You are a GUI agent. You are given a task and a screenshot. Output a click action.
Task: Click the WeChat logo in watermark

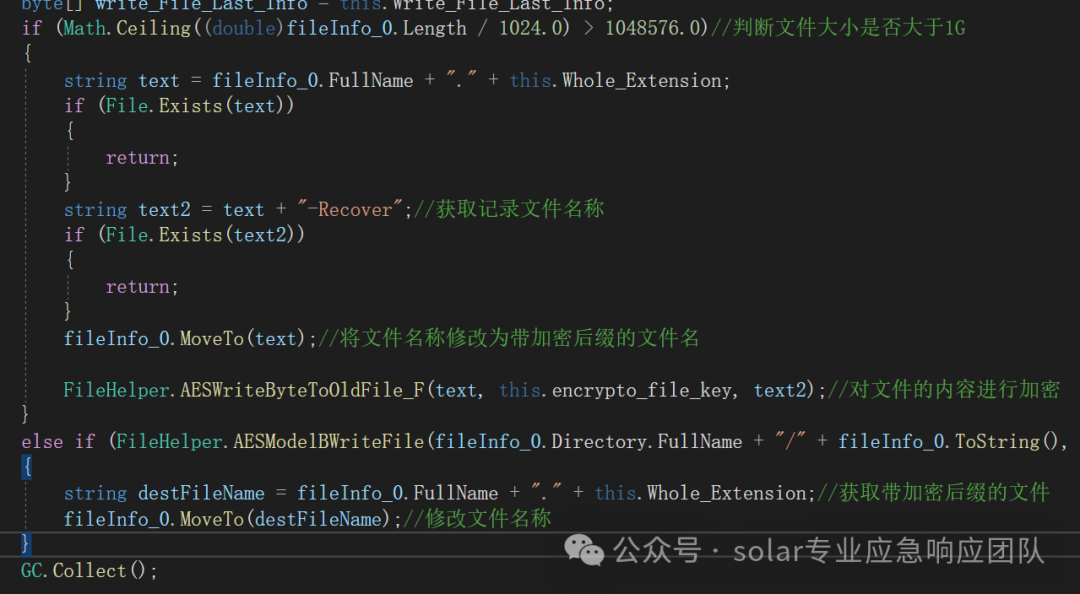pos(583,551)
